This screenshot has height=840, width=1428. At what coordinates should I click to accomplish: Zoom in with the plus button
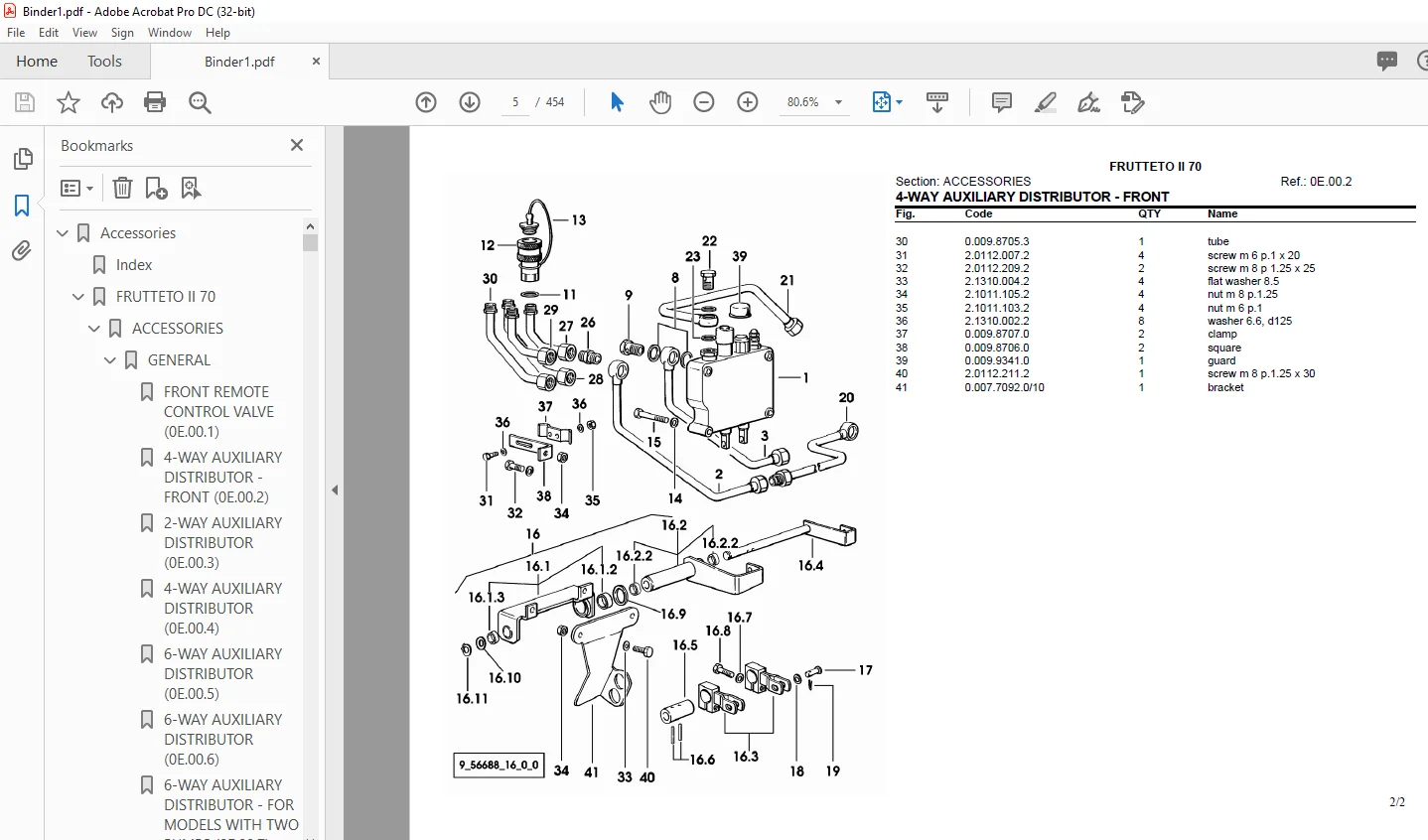pos(748,102)
